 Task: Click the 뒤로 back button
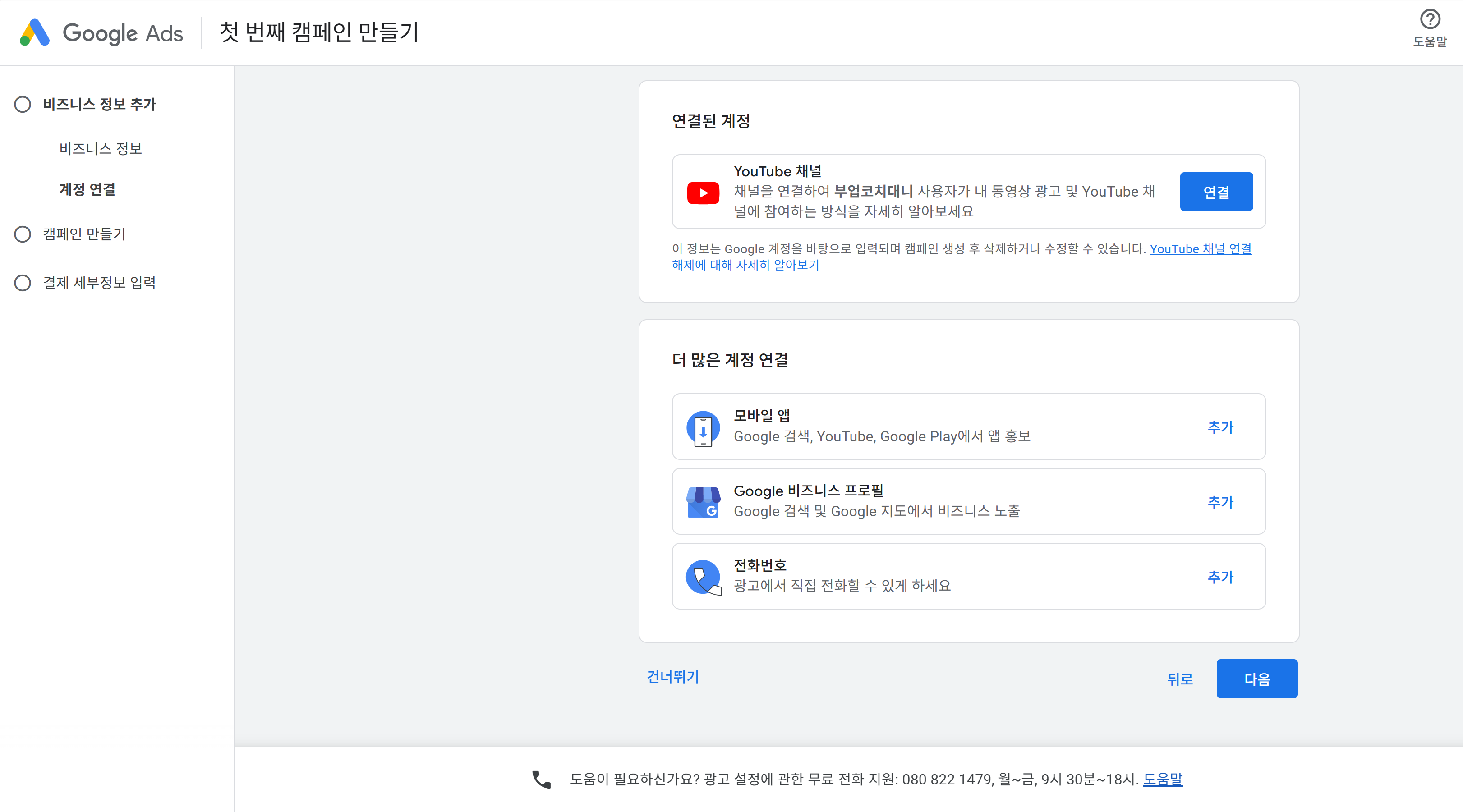pyautogui.click(x=1180, y=679)
